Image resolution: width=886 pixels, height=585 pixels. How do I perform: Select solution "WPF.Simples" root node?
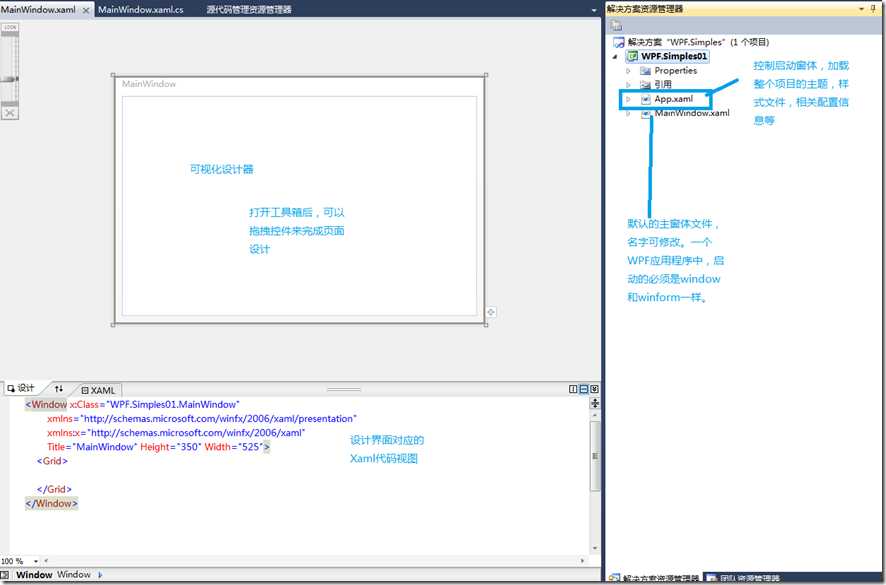pos(698,42)
